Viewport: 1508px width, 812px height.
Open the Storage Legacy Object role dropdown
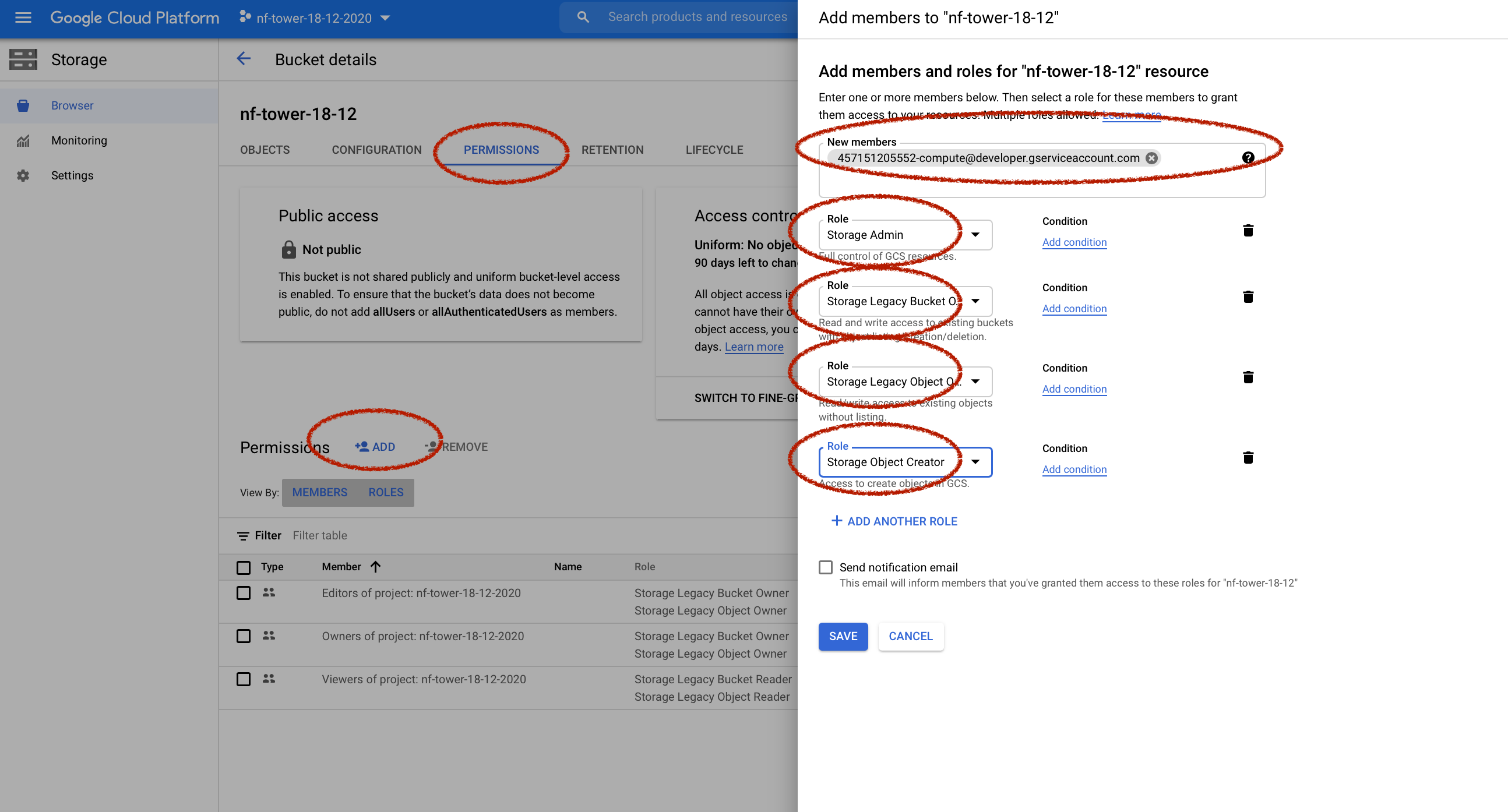pyautogui.click(x=975, y=382)
